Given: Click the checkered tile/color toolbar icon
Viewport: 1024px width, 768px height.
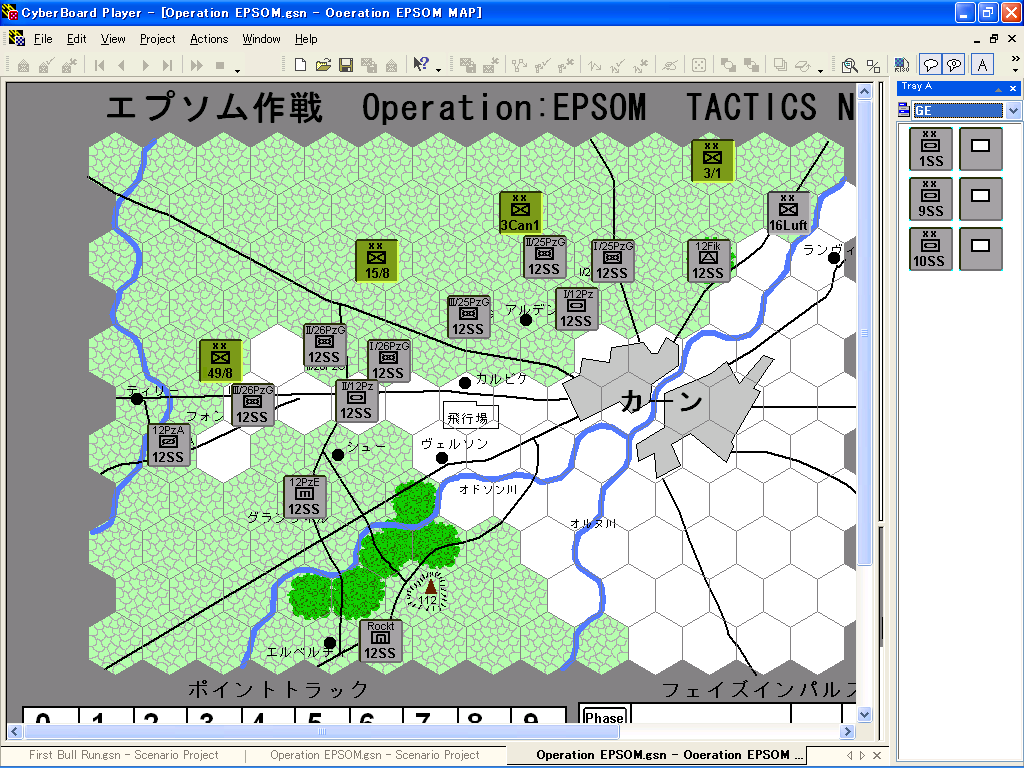Looking at the screenshot, I should (x=902, y=65).
